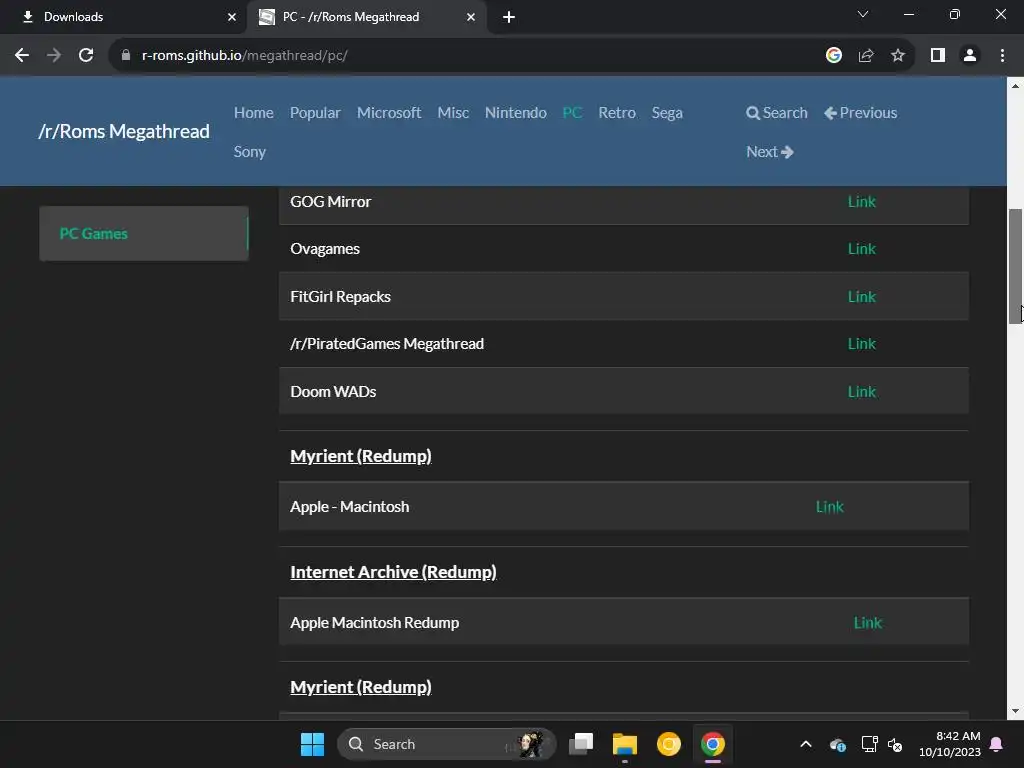This screenshot has height=768, width=1024.
Task: Click the /r/Roms Megathread site title
Action: pyautogui.click(x=124, y=131)
